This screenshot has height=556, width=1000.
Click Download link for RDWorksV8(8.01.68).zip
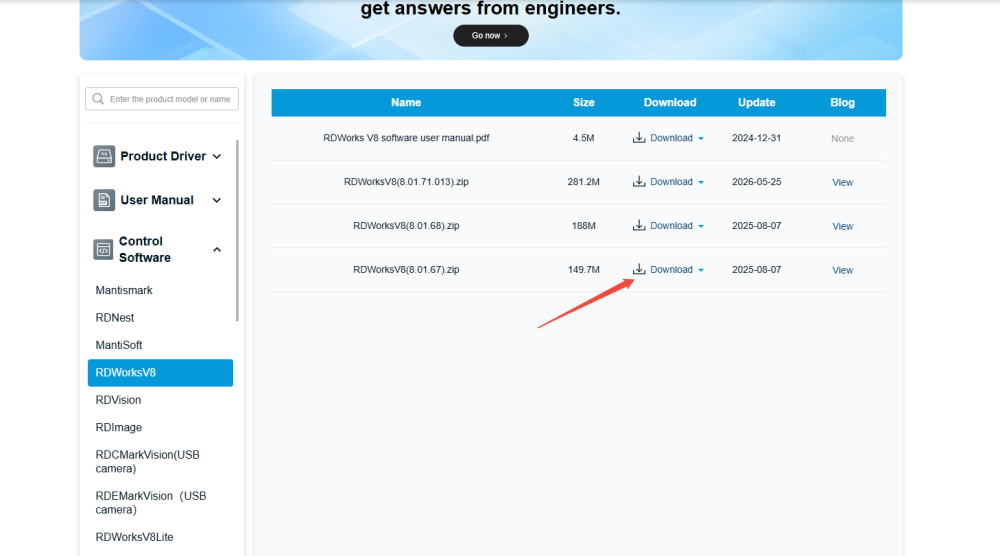(671, 226)
